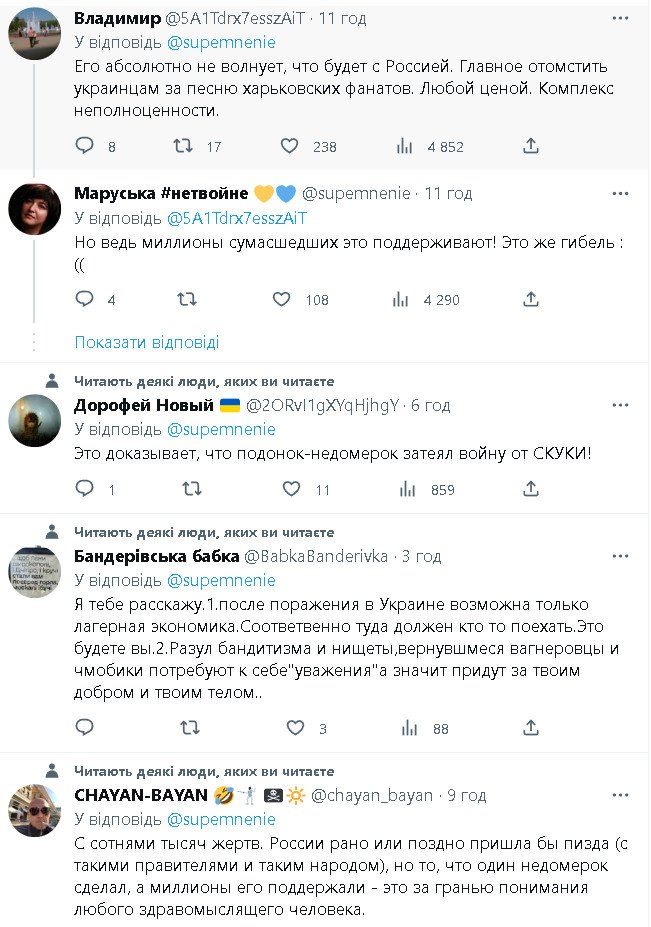651x927 pixels.
Task: Open the Бандерівська бабка profile name
Action: (157, 556)
